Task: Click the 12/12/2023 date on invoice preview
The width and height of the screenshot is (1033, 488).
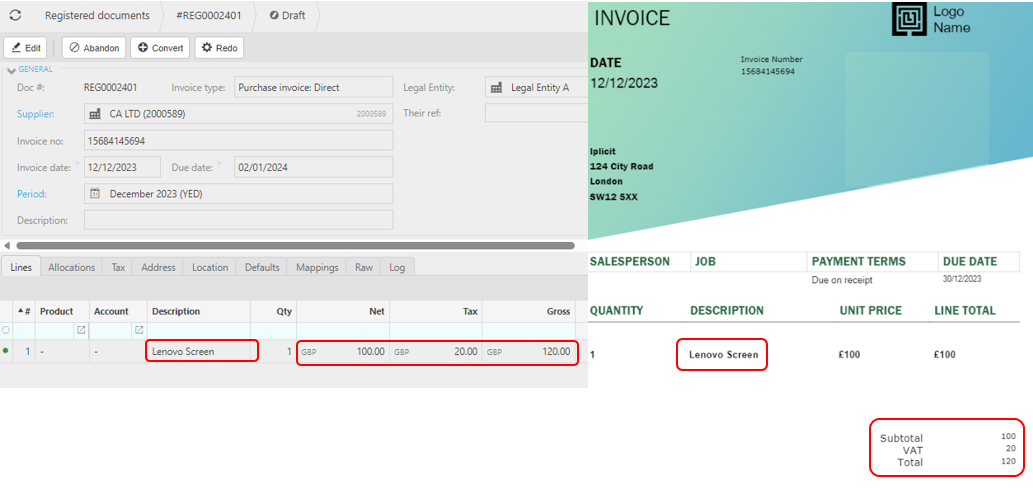Action: point(623,84)
